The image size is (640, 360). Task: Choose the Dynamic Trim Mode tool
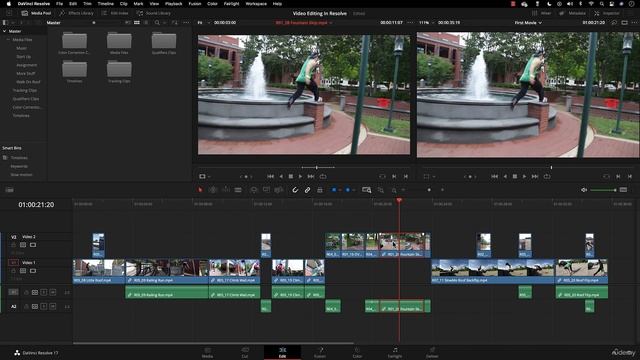point(226,190)
